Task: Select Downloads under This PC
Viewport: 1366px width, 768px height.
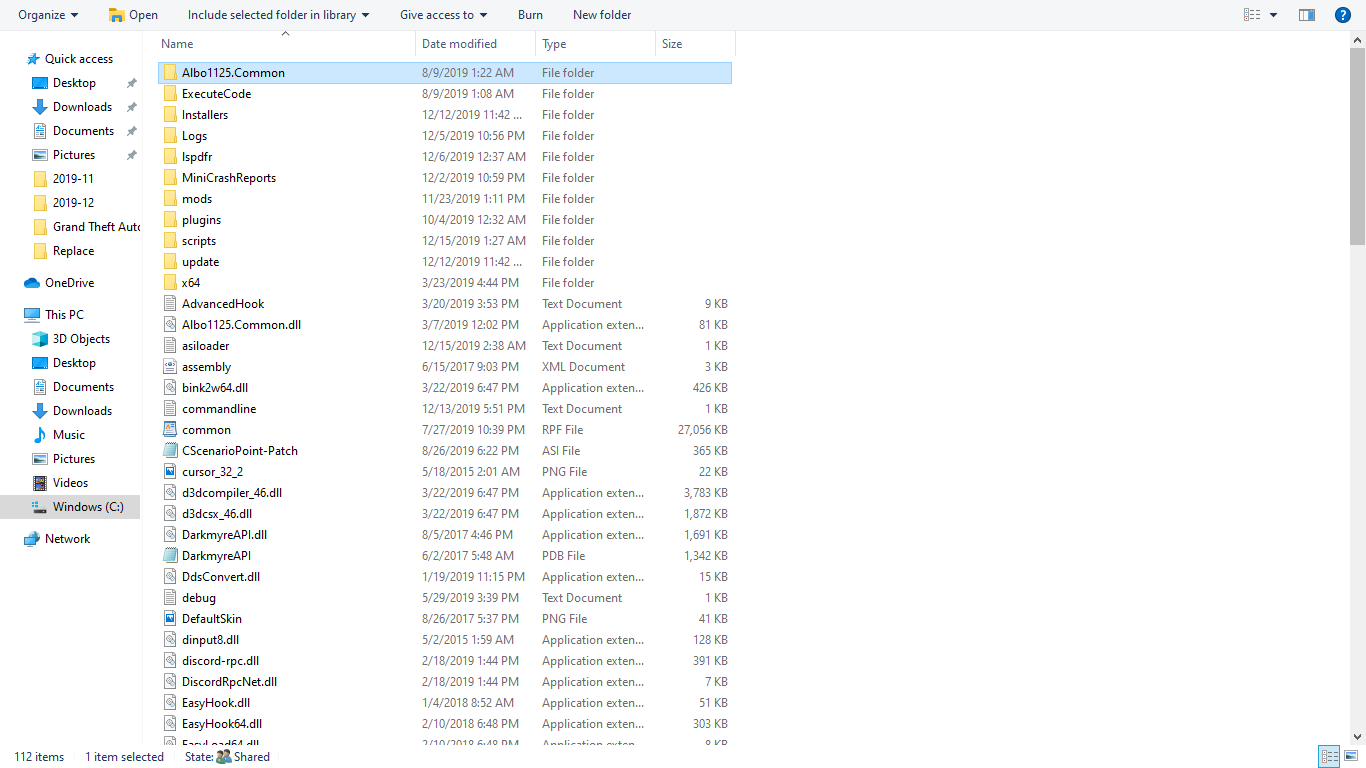Action: [x=83, y=411]
